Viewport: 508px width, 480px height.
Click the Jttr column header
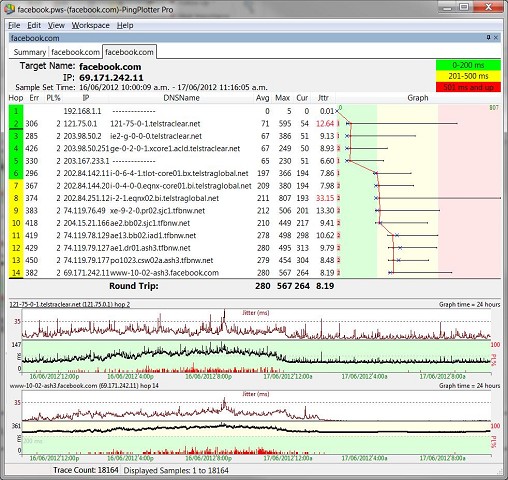(x=323, y=98)
